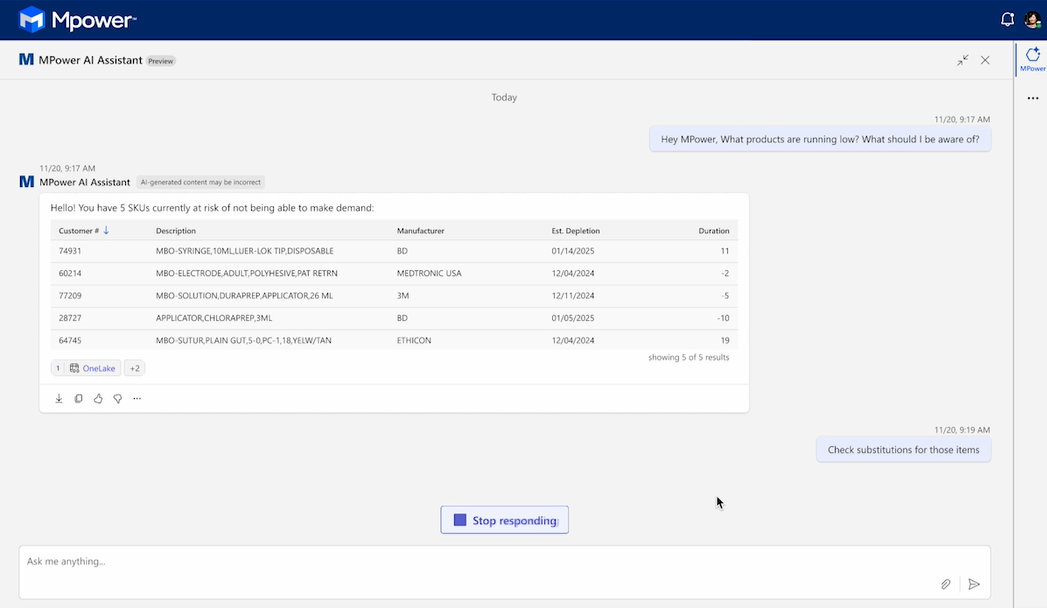The image size is (1047, 608).
Task: Click citation number 1 badge
Action: click(x=58, y=368)
